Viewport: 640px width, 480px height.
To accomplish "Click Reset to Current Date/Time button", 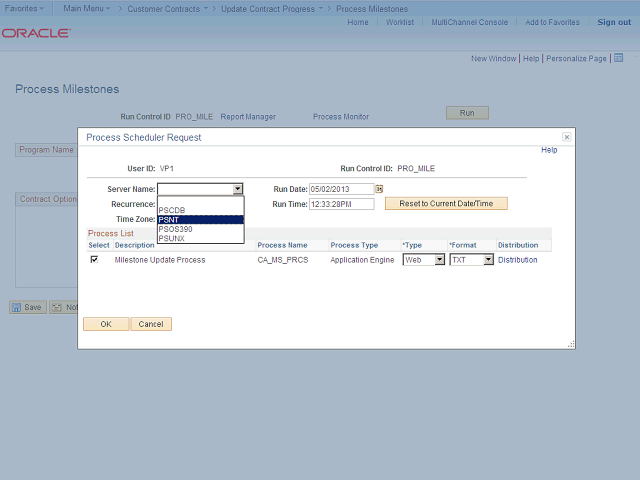I will (x=446, y=203).
